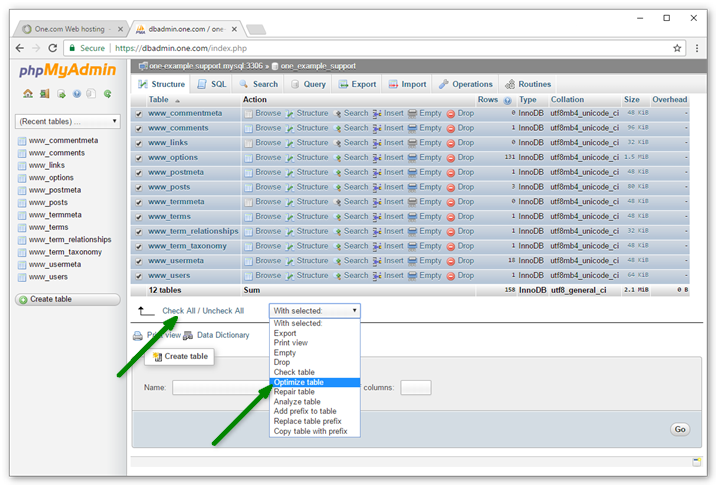The width and height of the screenshot is (716, 485).
Task: Open the Export tab
Action: (357, 84)
